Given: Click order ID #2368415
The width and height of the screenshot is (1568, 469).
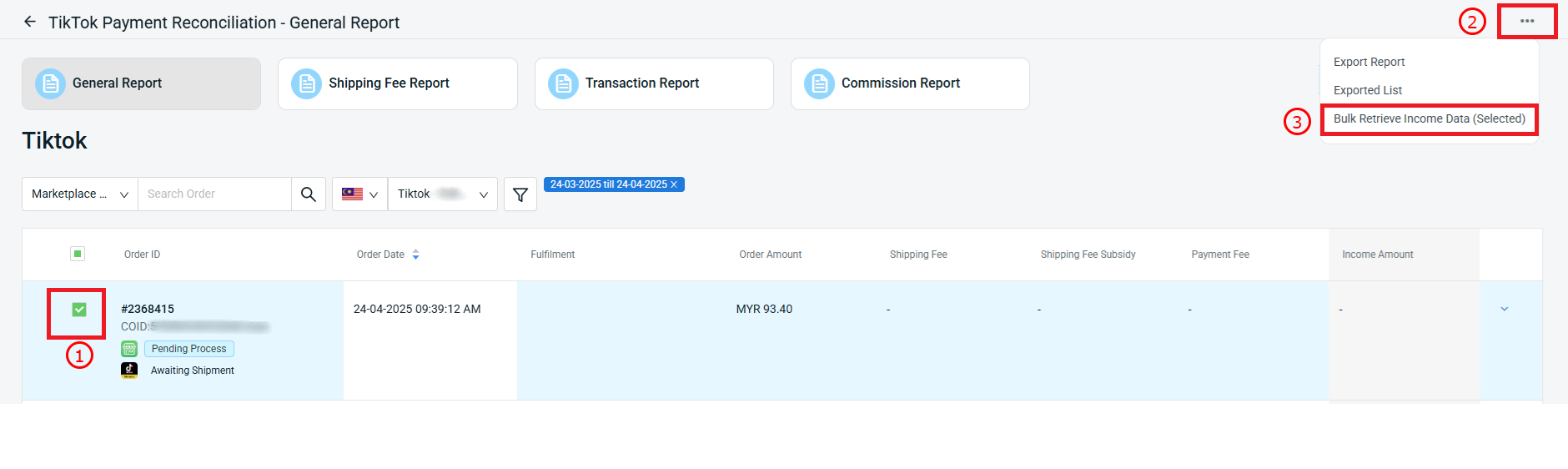Looking at the screenshot, I should coord(148,309).
